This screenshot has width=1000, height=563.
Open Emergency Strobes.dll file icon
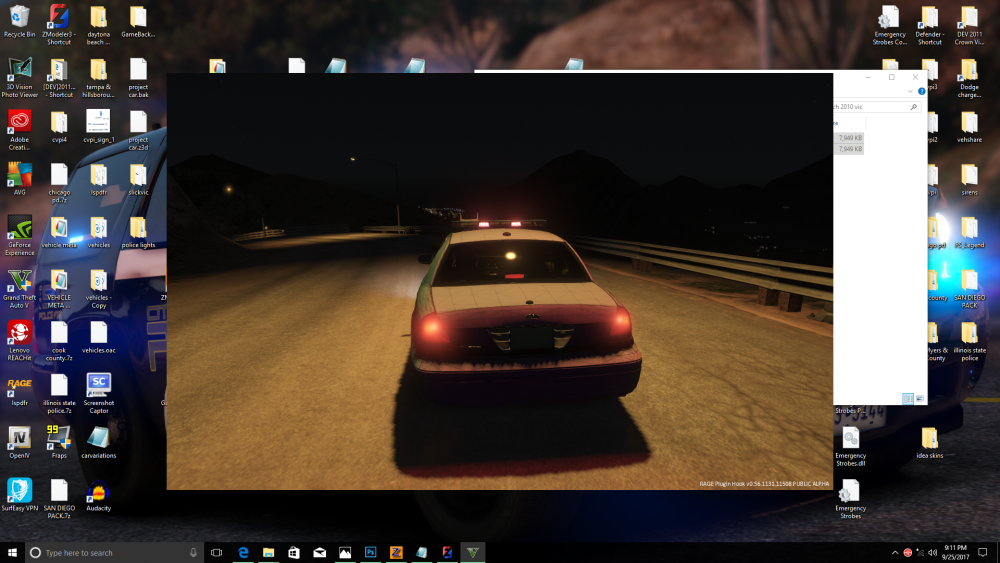click(850, 446)
